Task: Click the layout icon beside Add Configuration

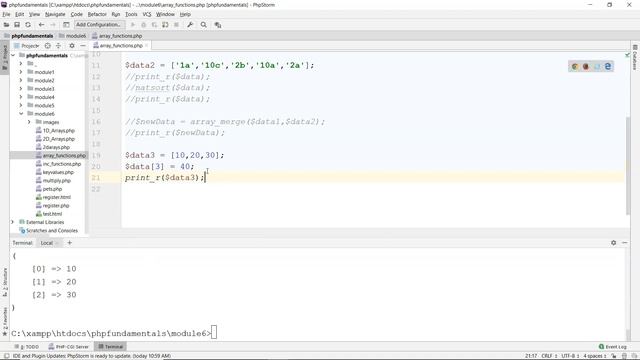Action: click(x=66, y=25)
